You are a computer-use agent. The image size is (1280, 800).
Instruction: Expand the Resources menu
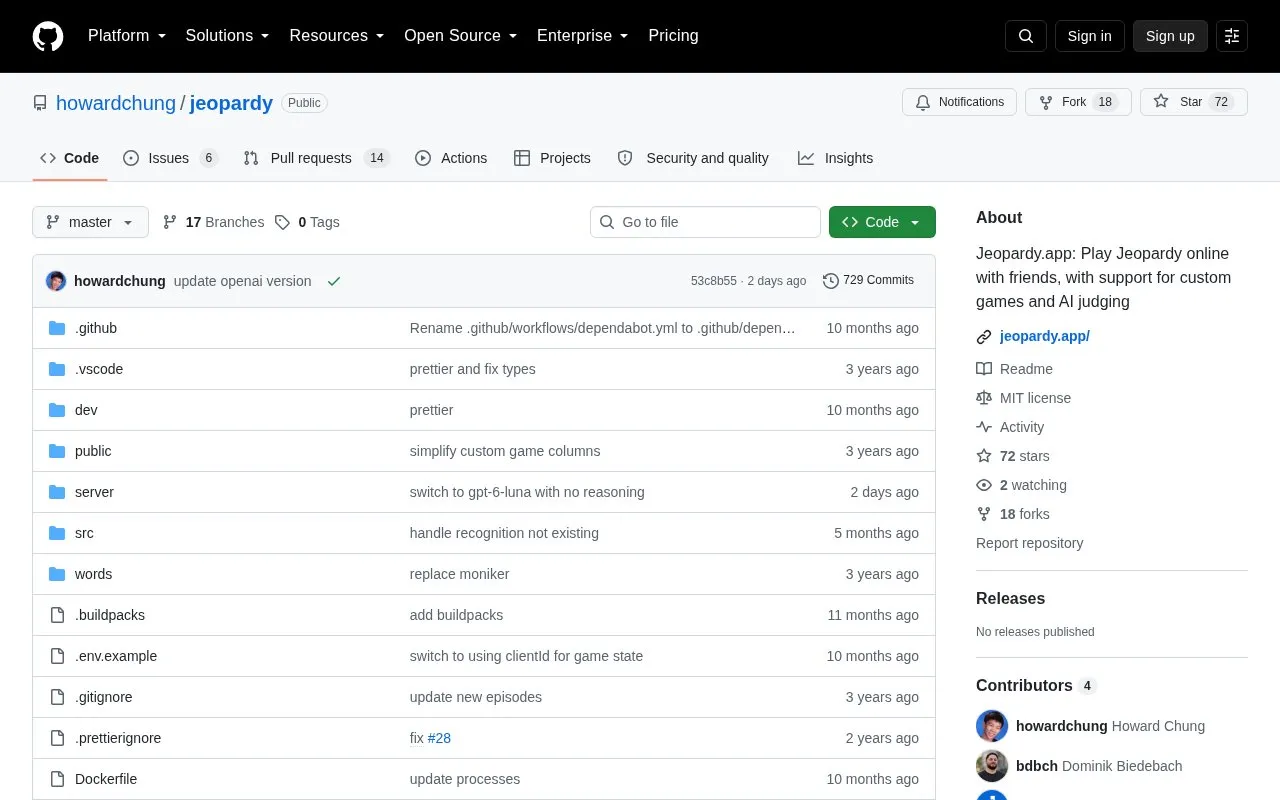coord(337,36)
